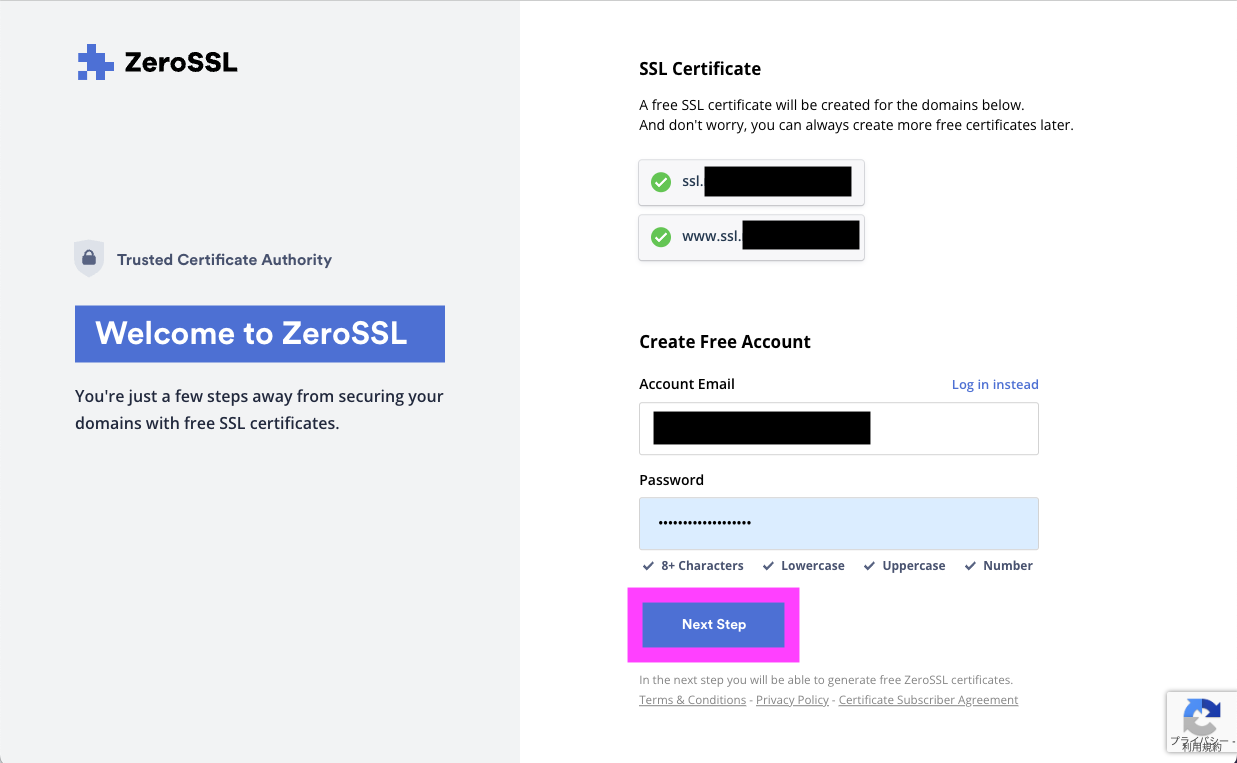Viewport: 1237px width, 763px height.
Task: Click the green checkmark beside the ssl domain
Action: click(x=661, y=182)
